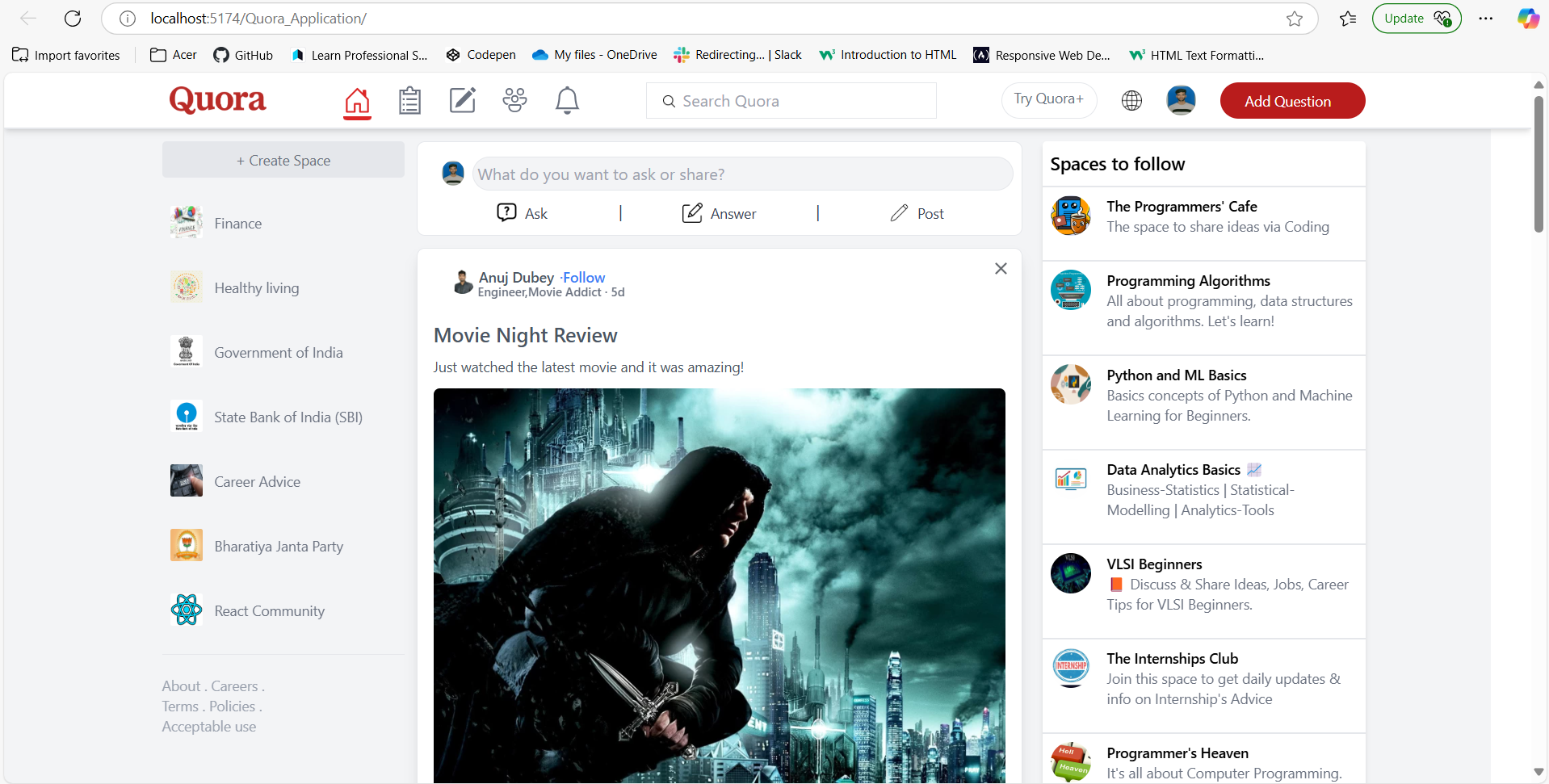Click the Create Space button
The width and height of the screenshot is (1549, 784).
click(x=283, y=160)
